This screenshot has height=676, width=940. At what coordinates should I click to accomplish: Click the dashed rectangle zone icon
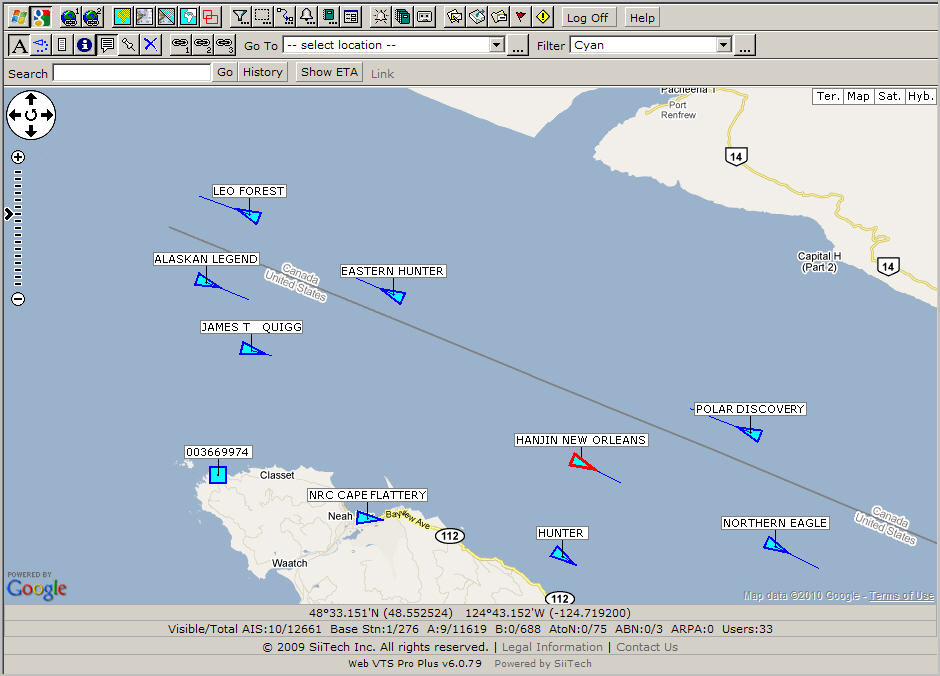(263, 17)
